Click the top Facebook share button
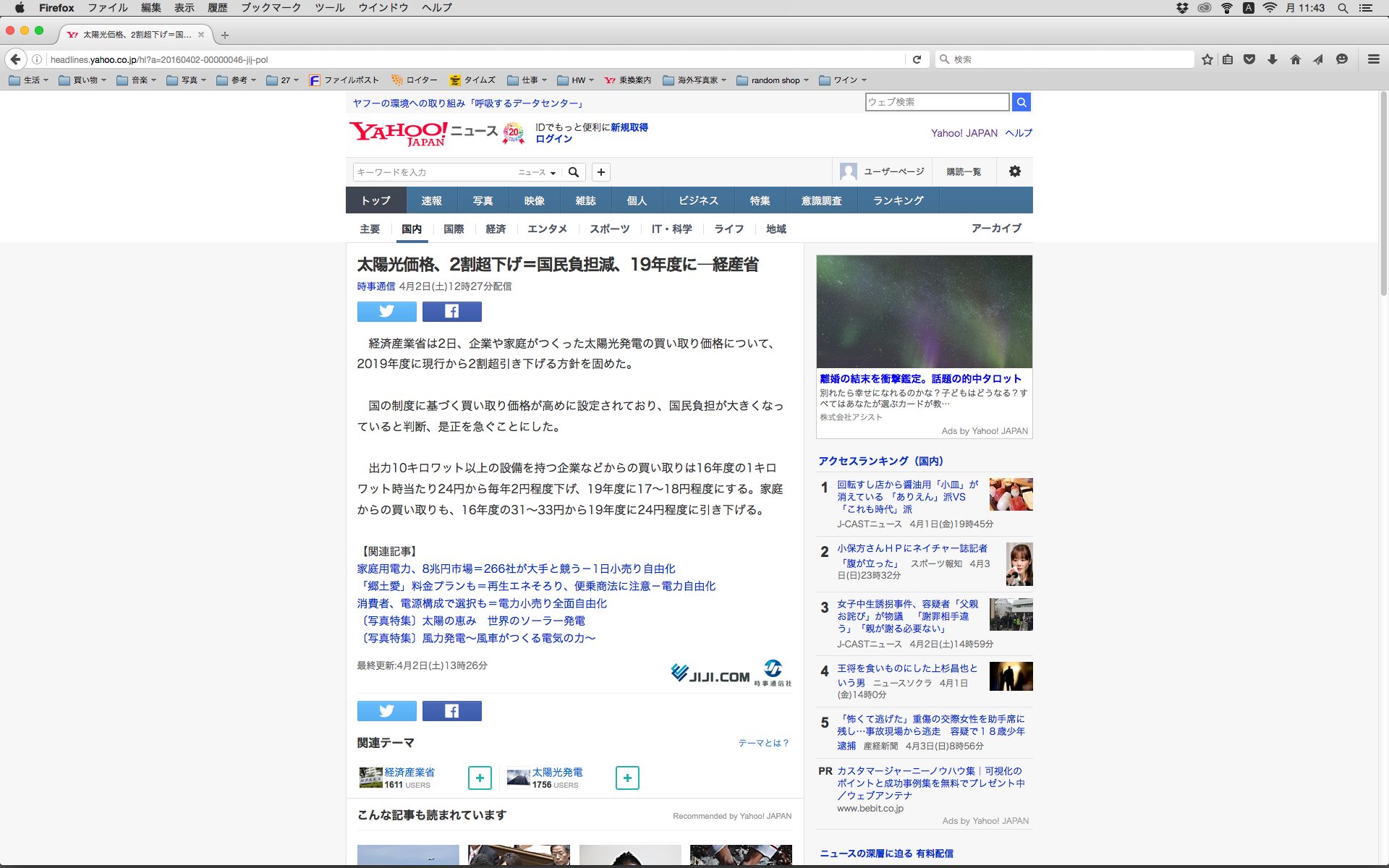1389x868 pixels. 451,312
